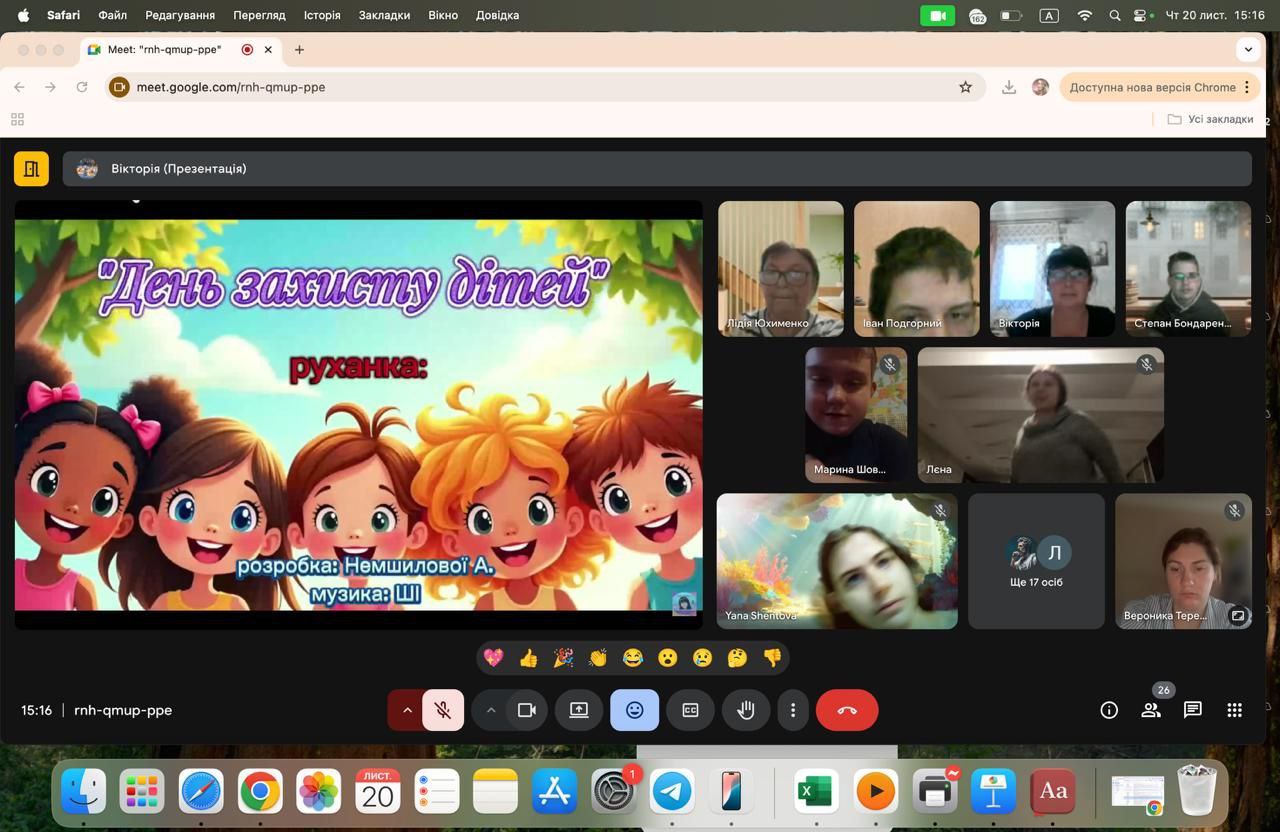Open the three-dot more options menu

pos(793,710)
